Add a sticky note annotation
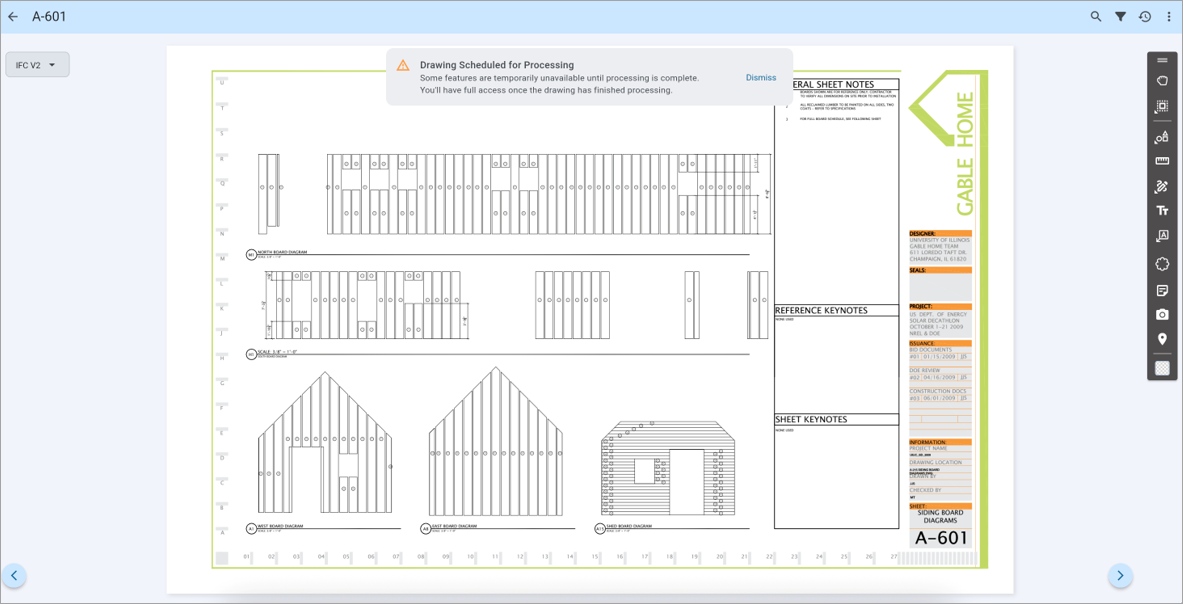This screenshot has height=604, width=1183. pos(1162,290)
